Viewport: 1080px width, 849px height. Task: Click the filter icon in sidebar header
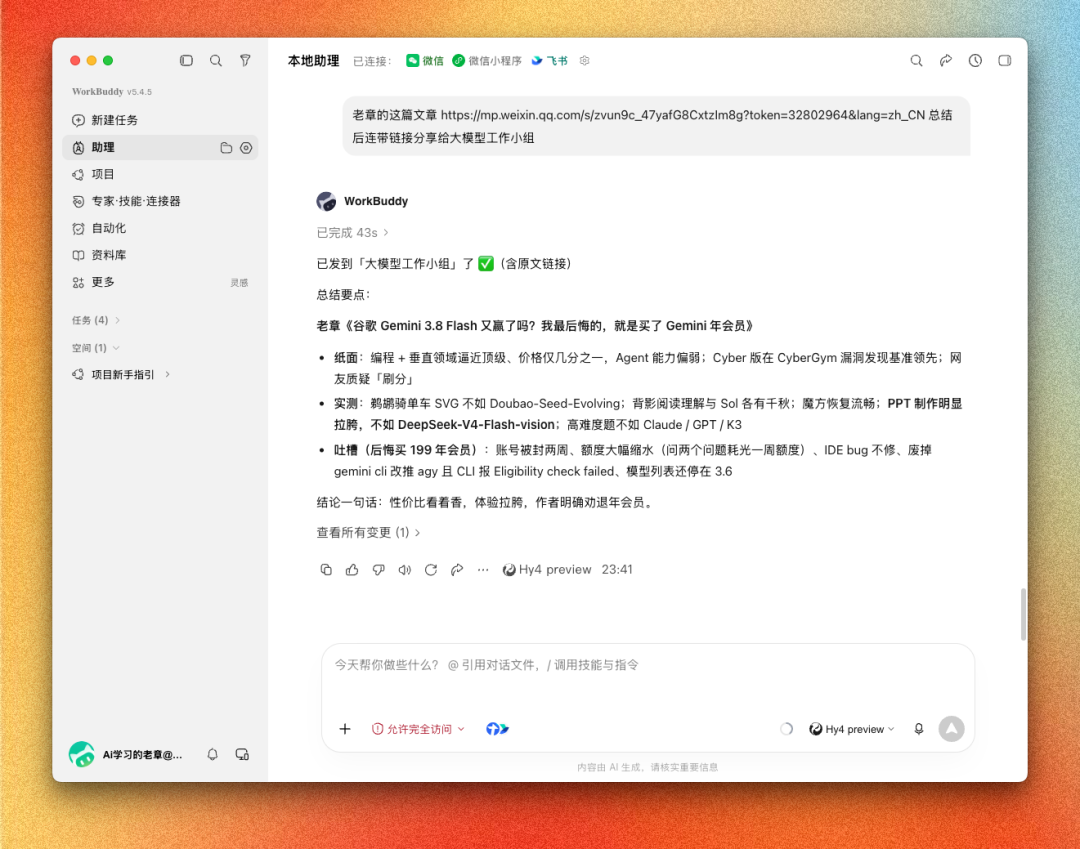point(245,61)
